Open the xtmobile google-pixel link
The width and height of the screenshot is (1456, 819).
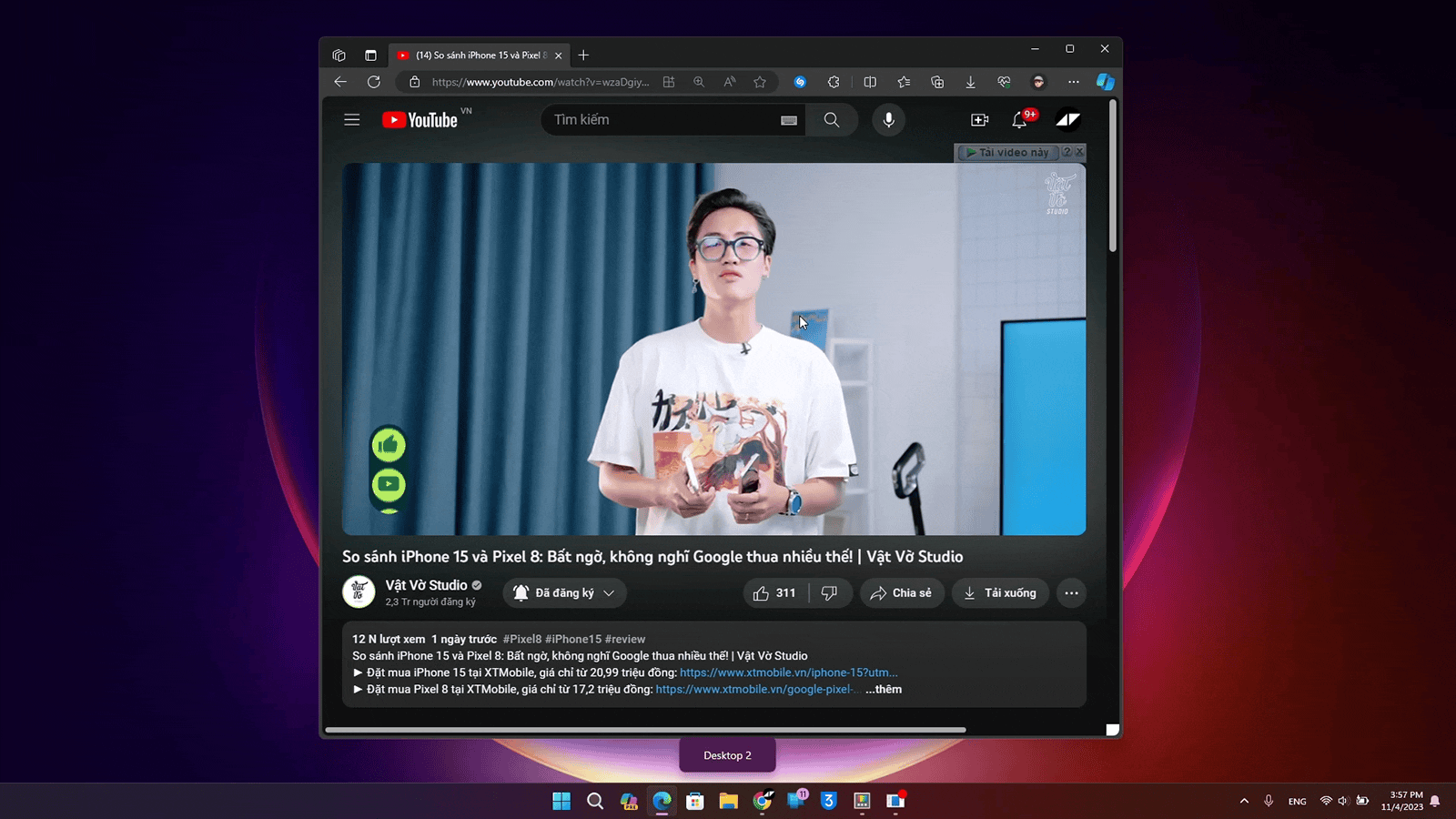(757, 689)
